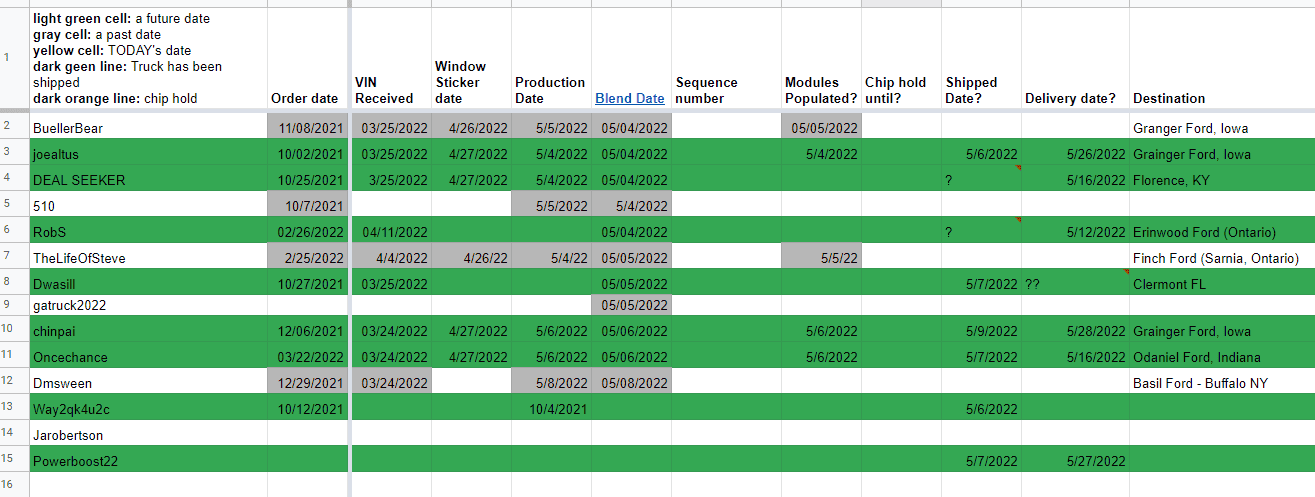The image size is (1315, 497).
Task: Click the row 16 header number
Action: tap(7, 485)
